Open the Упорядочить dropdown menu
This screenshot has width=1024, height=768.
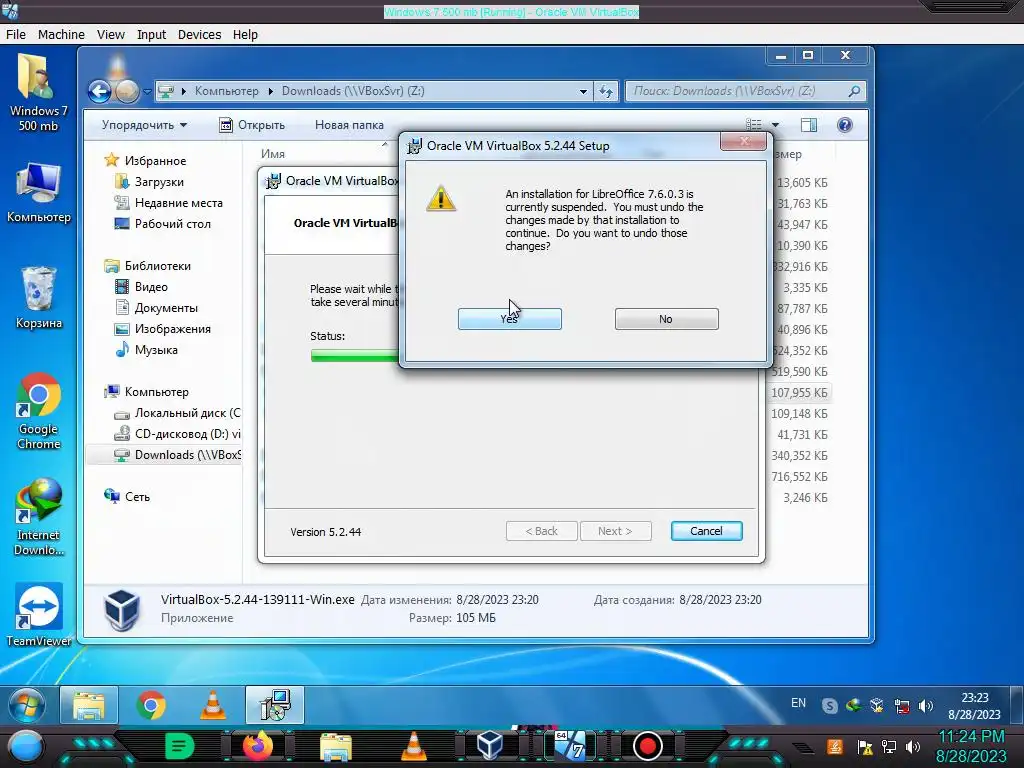pos(144,125)
